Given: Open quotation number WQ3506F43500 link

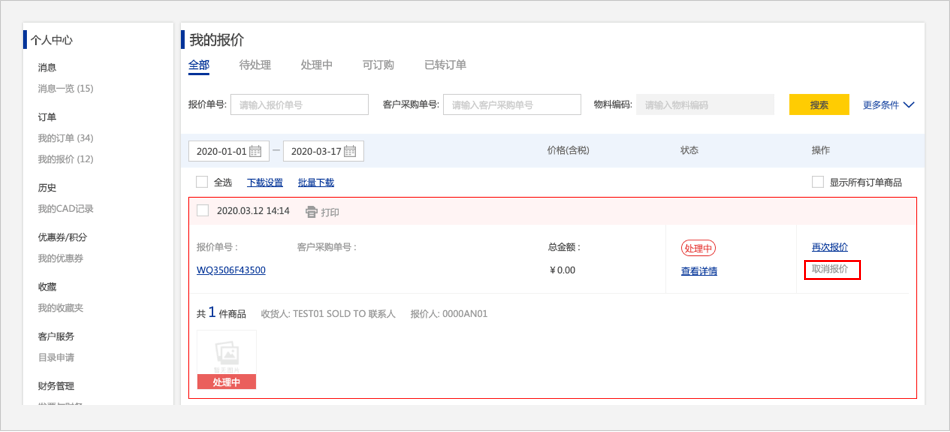Looking at the screenshot, I should [x=231, y=270].
